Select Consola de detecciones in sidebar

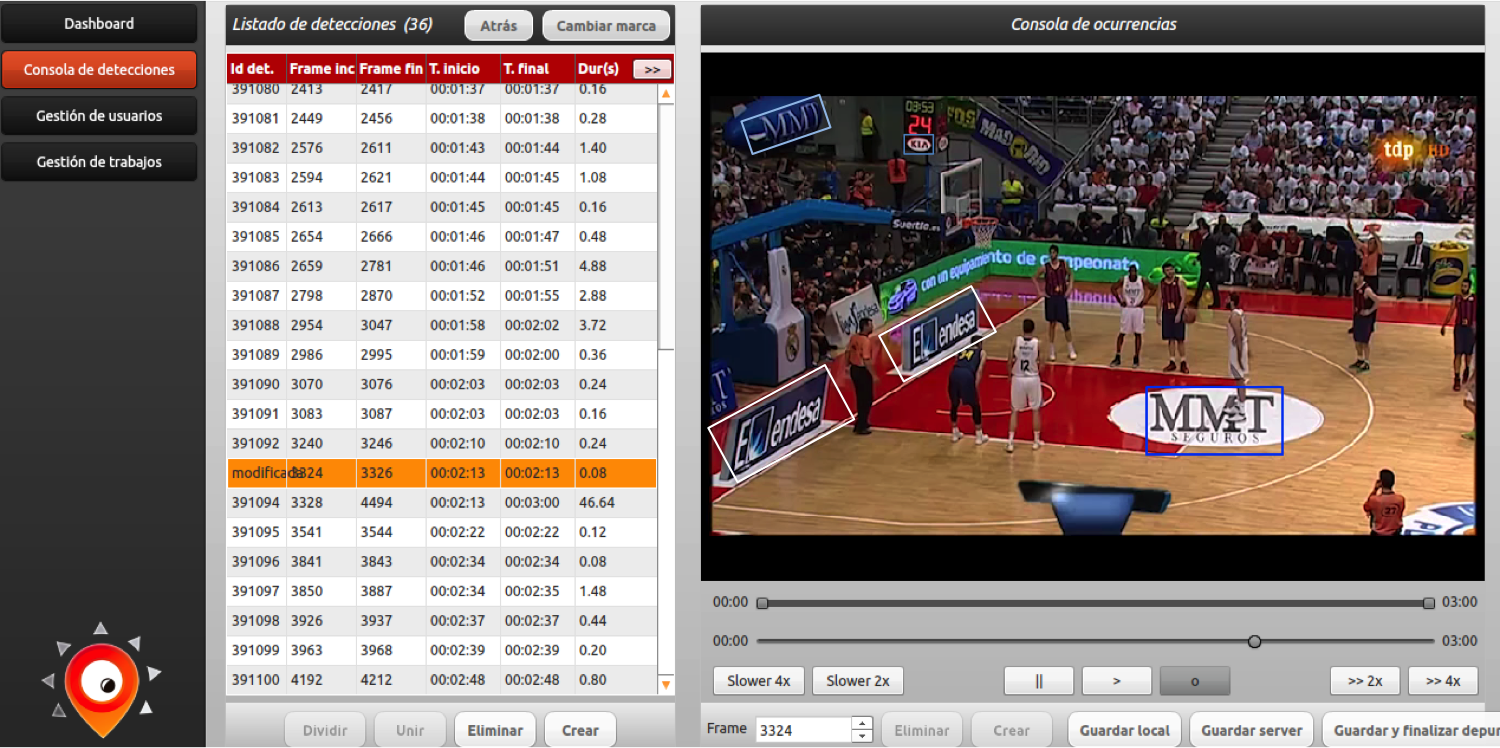coord(99,70)
